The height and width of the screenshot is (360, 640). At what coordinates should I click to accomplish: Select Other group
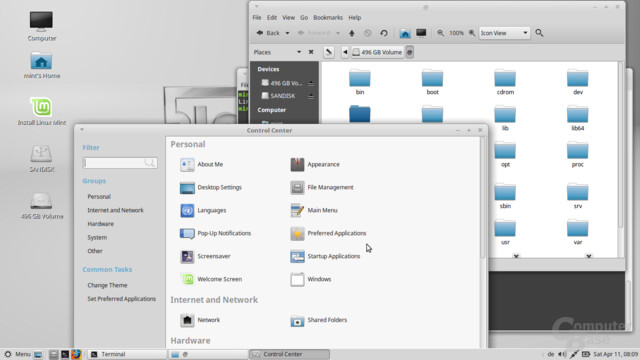pos(95,251)
